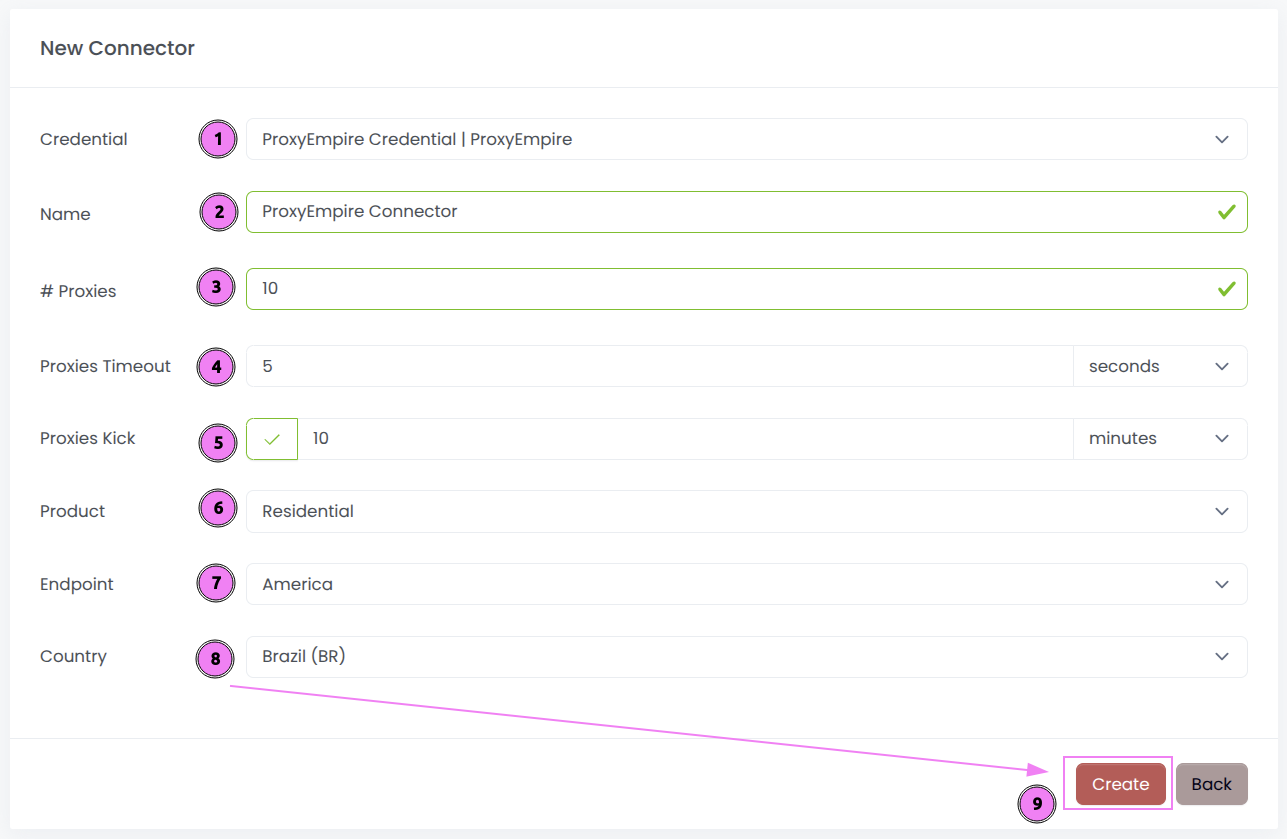Click the # Proxies label

(78, 291)
